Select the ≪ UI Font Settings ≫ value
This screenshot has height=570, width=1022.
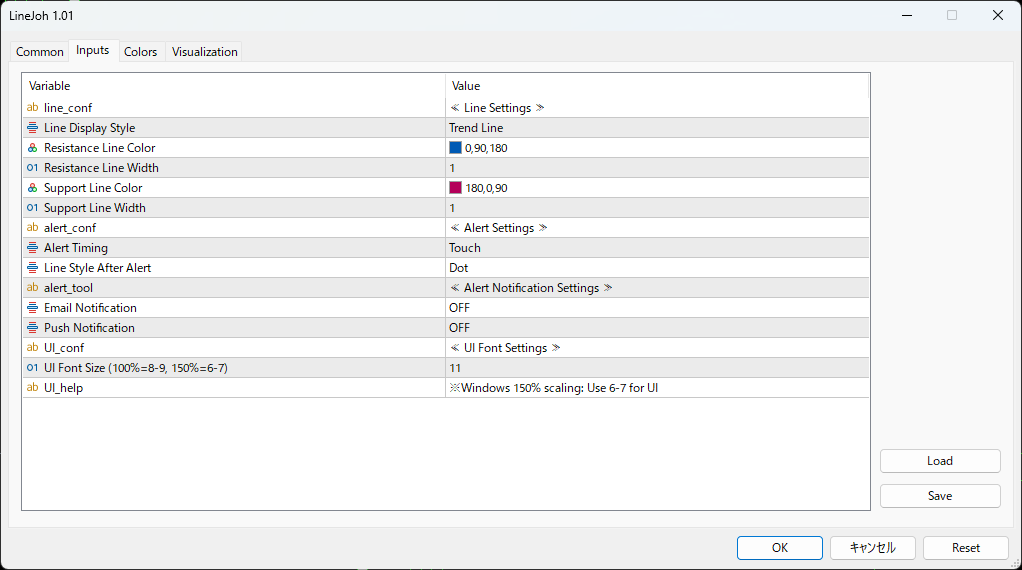tap(505, 347)
